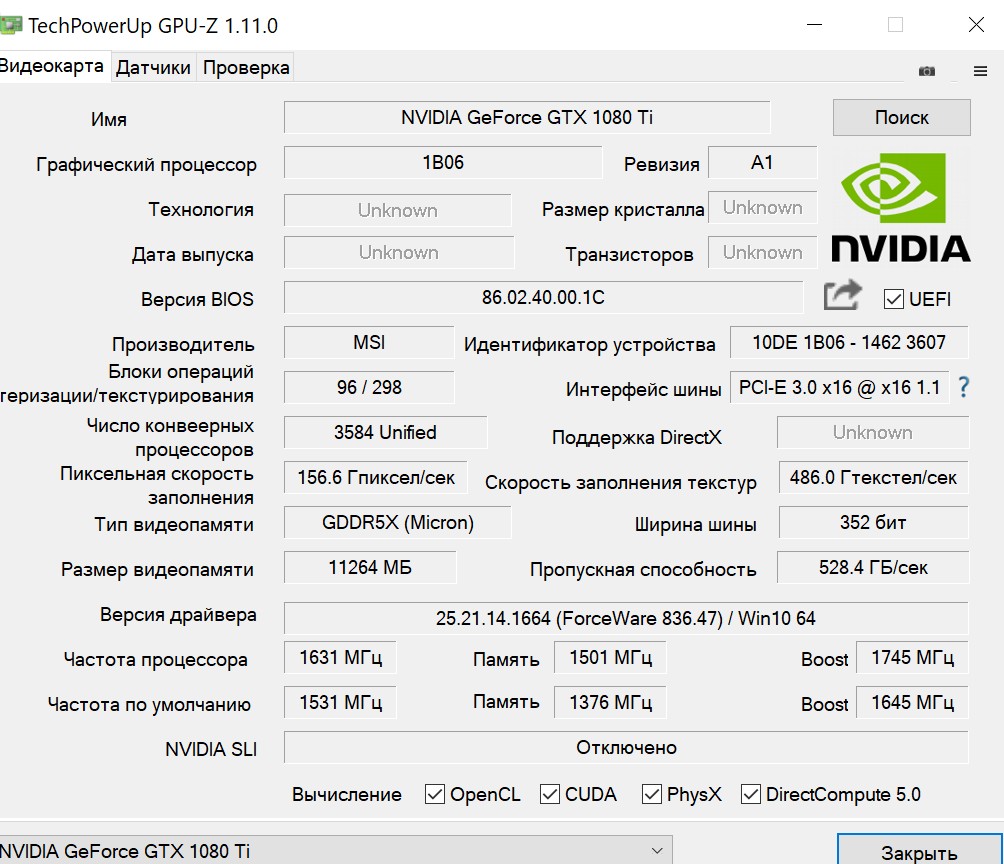The height and width of the screenshot is (864, 1004).
Task: Click the BIOS share/export arrow icon
Action: (x=842, y=297)
